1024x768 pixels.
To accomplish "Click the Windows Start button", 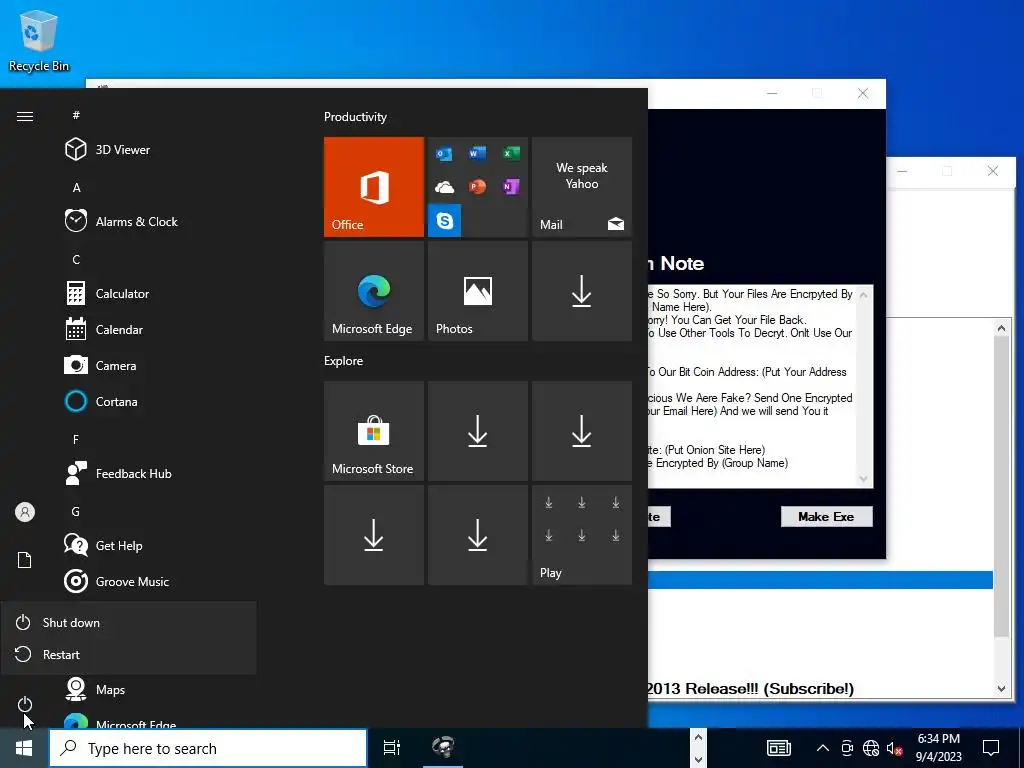I will point(24,748).
